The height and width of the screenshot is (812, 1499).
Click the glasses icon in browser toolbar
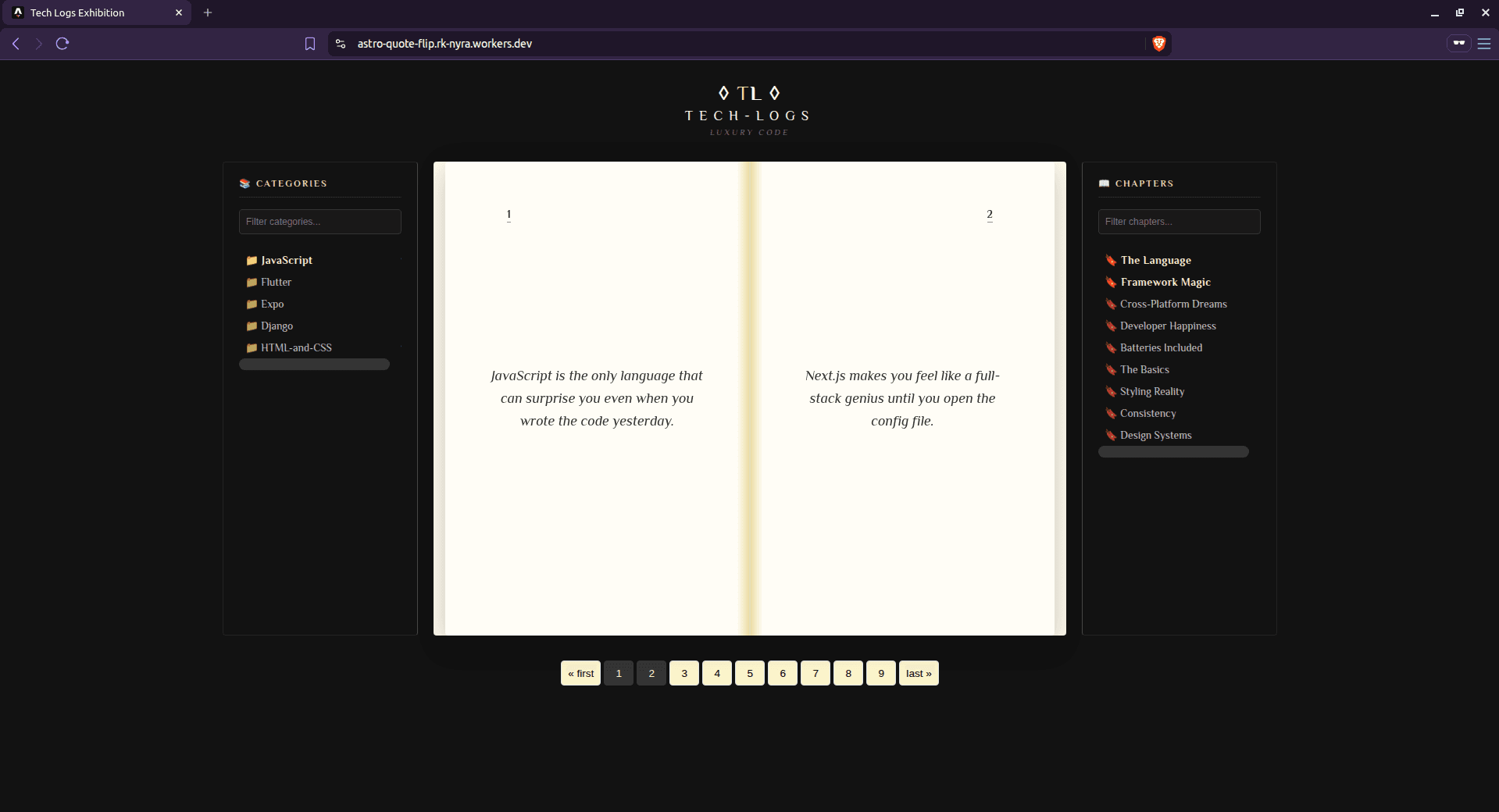pos(1458,44)
